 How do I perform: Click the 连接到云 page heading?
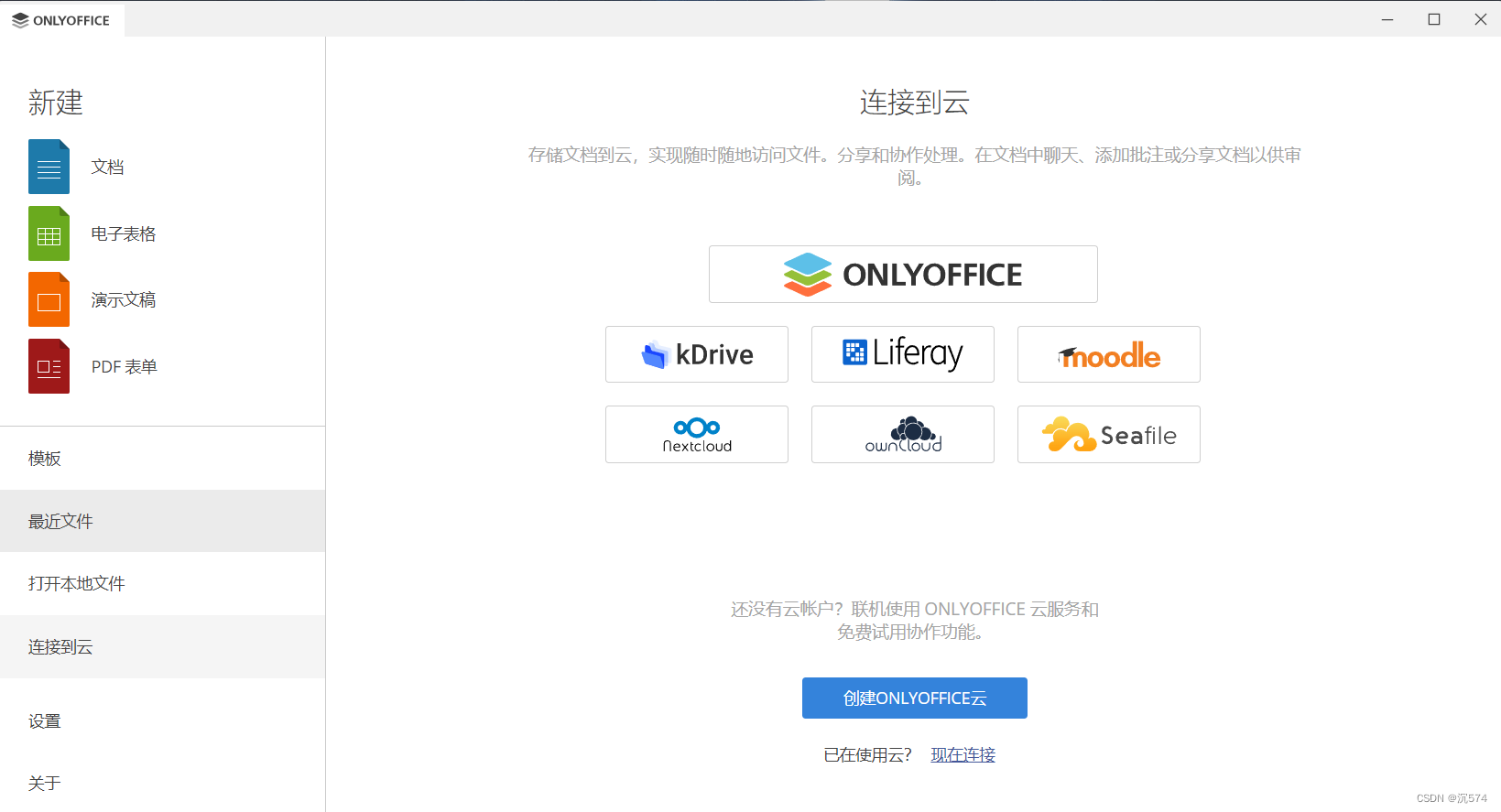[x=914, y=102]
